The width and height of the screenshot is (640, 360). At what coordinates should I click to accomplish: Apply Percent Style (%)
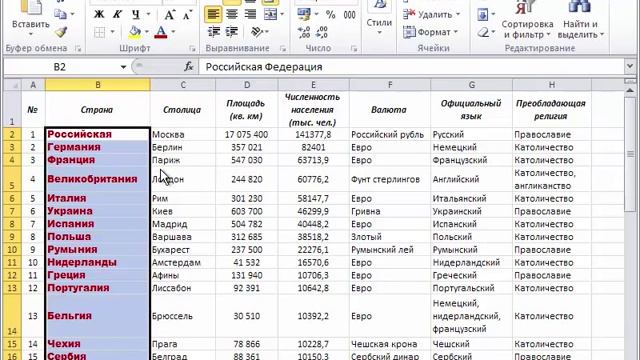[331, 15]
